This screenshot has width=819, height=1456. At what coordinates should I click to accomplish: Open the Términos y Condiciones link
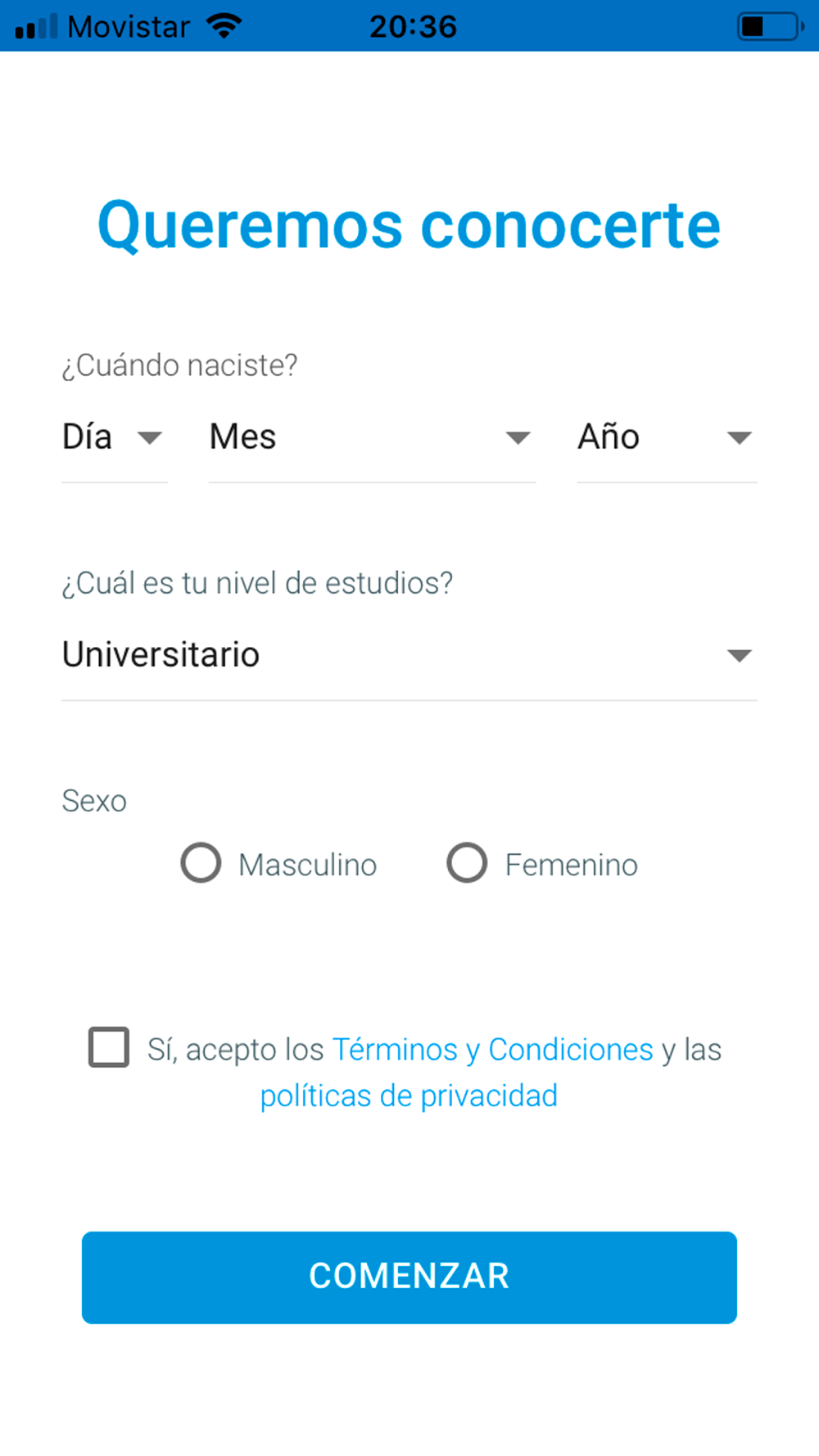pyautogui.click(x=493, y=1050)
